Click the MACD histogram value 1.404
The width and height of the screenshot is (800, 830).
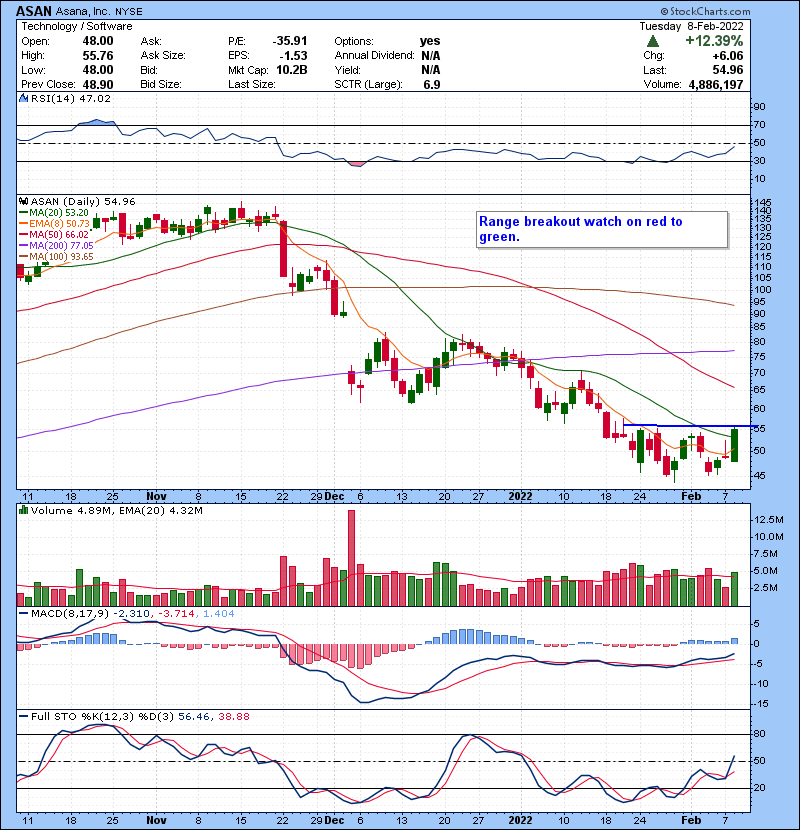(219, 614)
